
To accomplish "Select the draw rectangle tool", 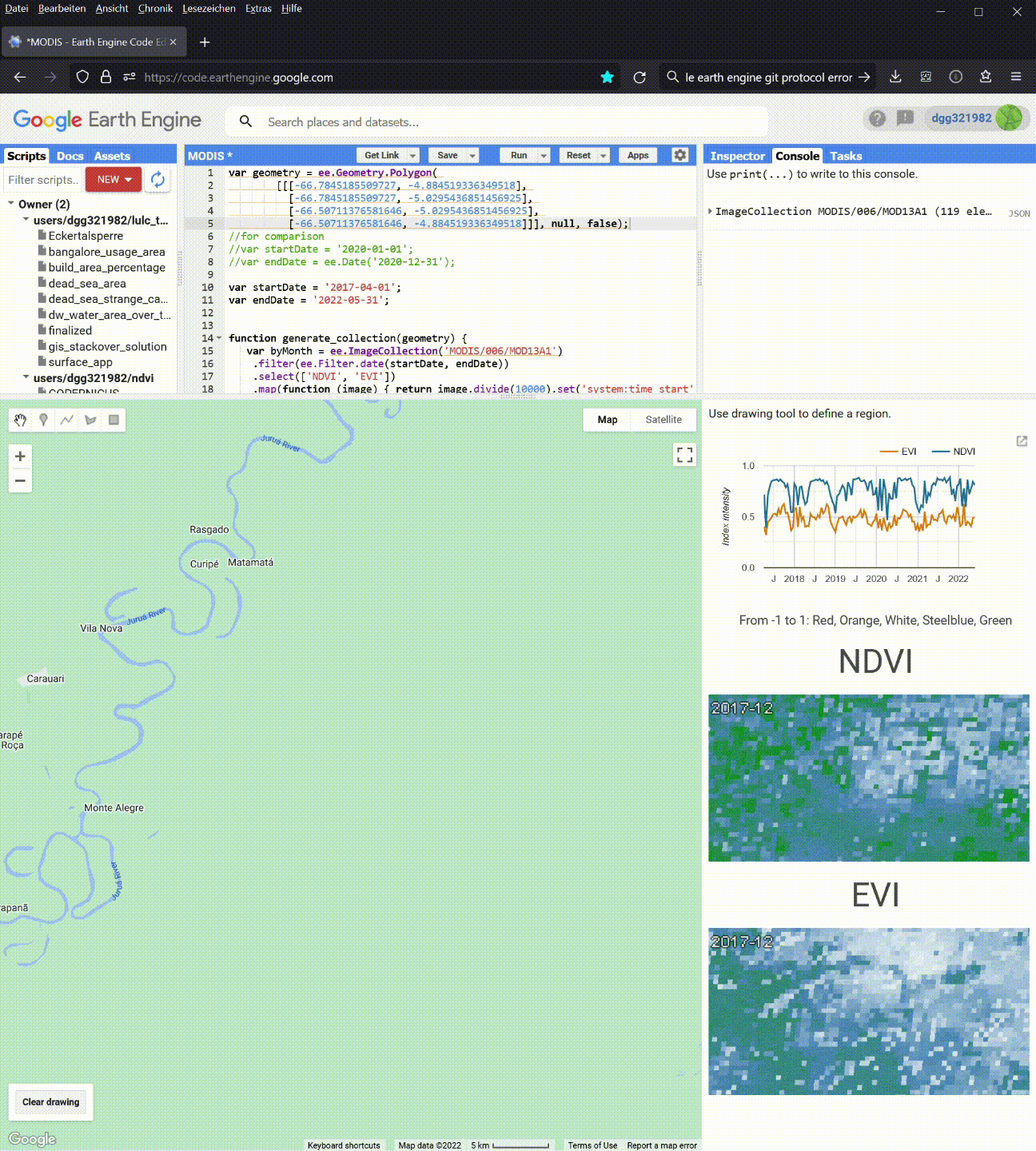I will (x=114, y=420).
